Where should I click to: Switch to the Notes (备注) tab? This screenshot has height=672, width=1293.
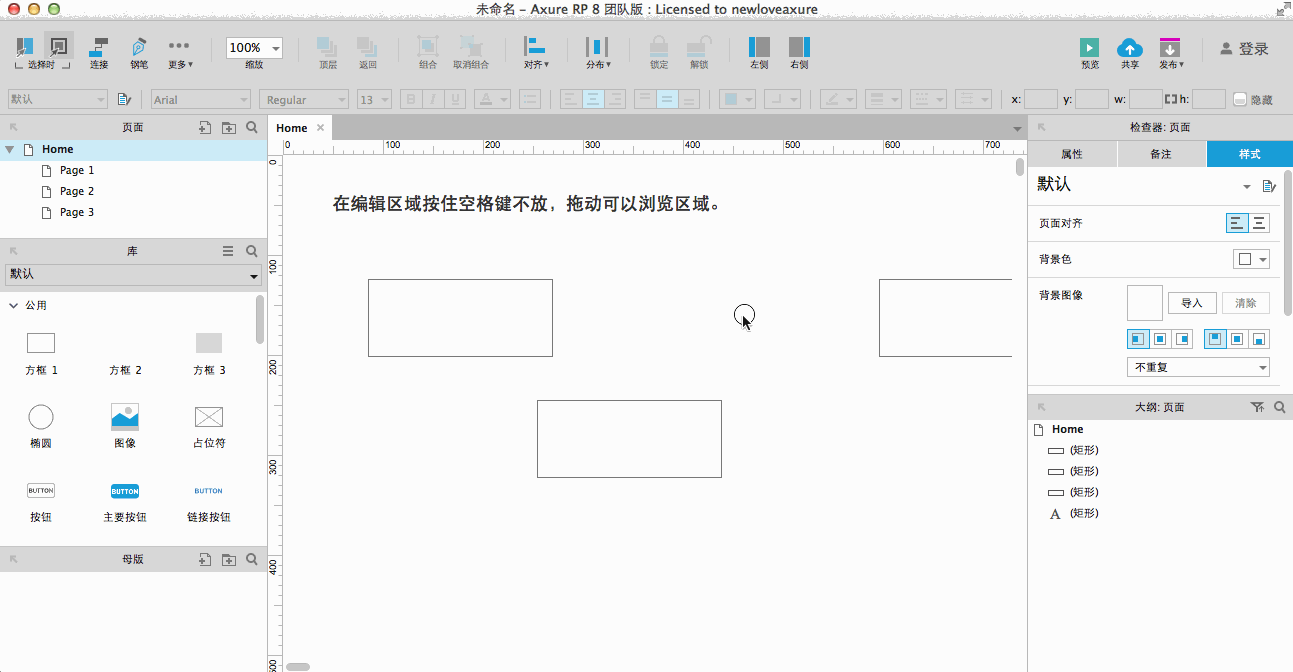pos(1161,154)
